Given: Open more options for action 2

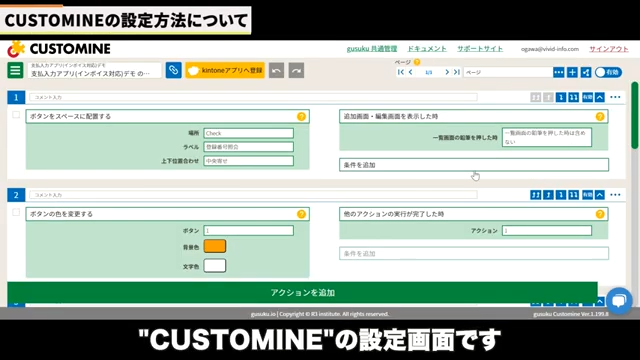Looking at the screenshot, I should 615,195.
